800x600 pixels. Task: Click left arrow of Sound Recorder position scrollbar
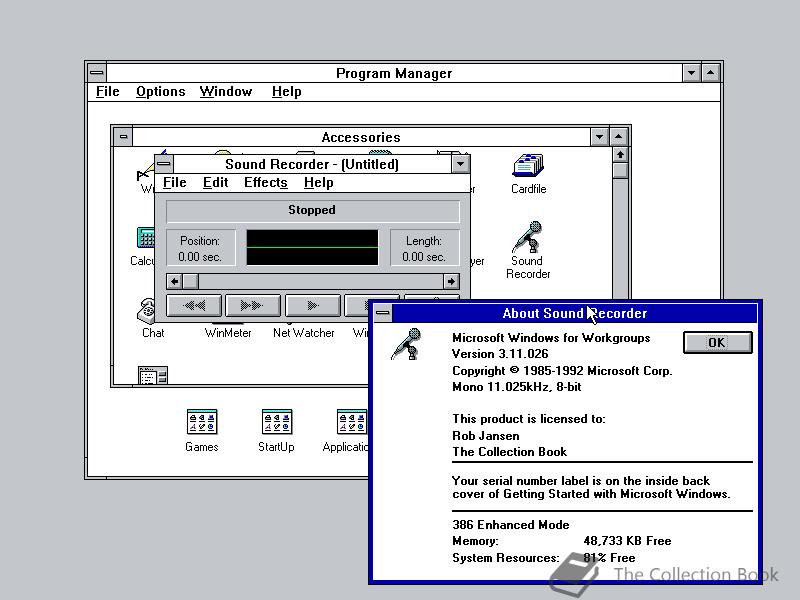coord(174,281)
